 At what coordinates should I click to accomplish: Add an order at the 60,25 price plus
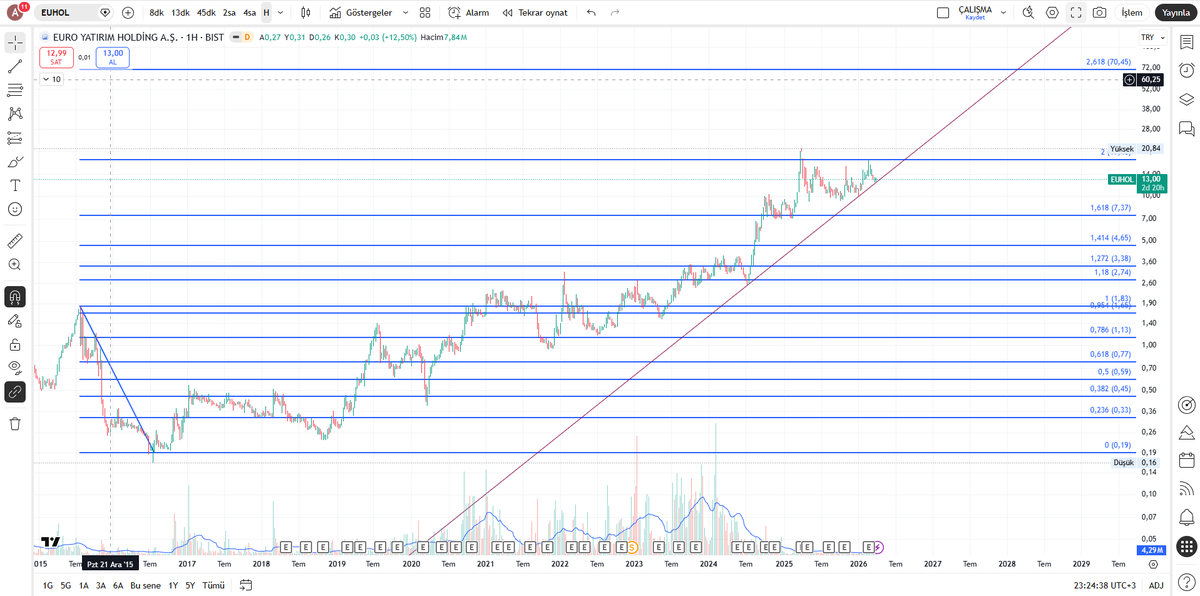point(1130,79)
